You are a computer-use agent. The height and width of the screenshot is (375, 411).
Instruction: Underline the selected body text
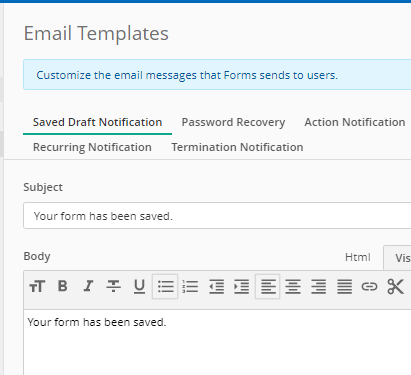pyautogui.click(x=139, y=286)
